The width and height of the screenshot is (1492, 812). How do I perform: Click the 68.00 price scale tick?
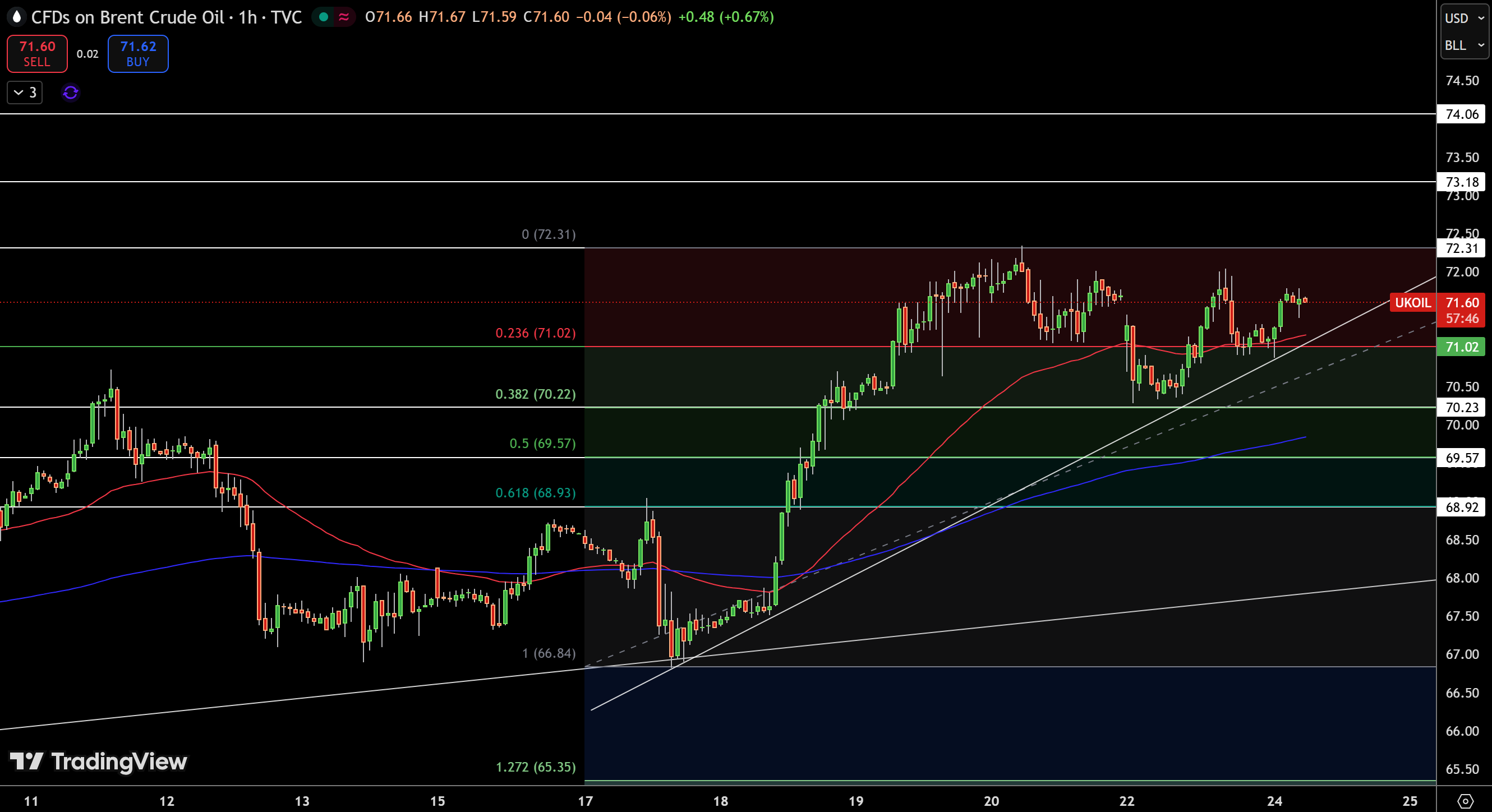[x=1462, y=578]
